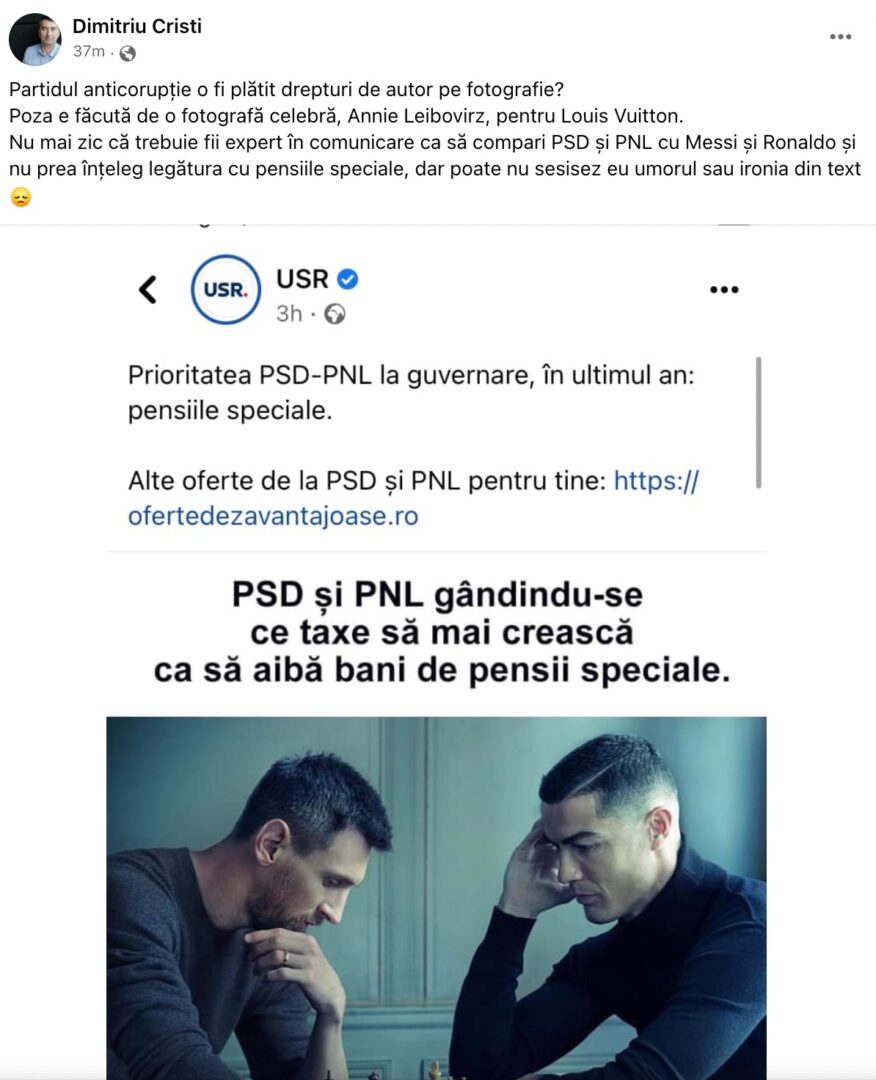
Task: Open the Dimitriu Cristi profile name link
Action: [x=137, y=26]
